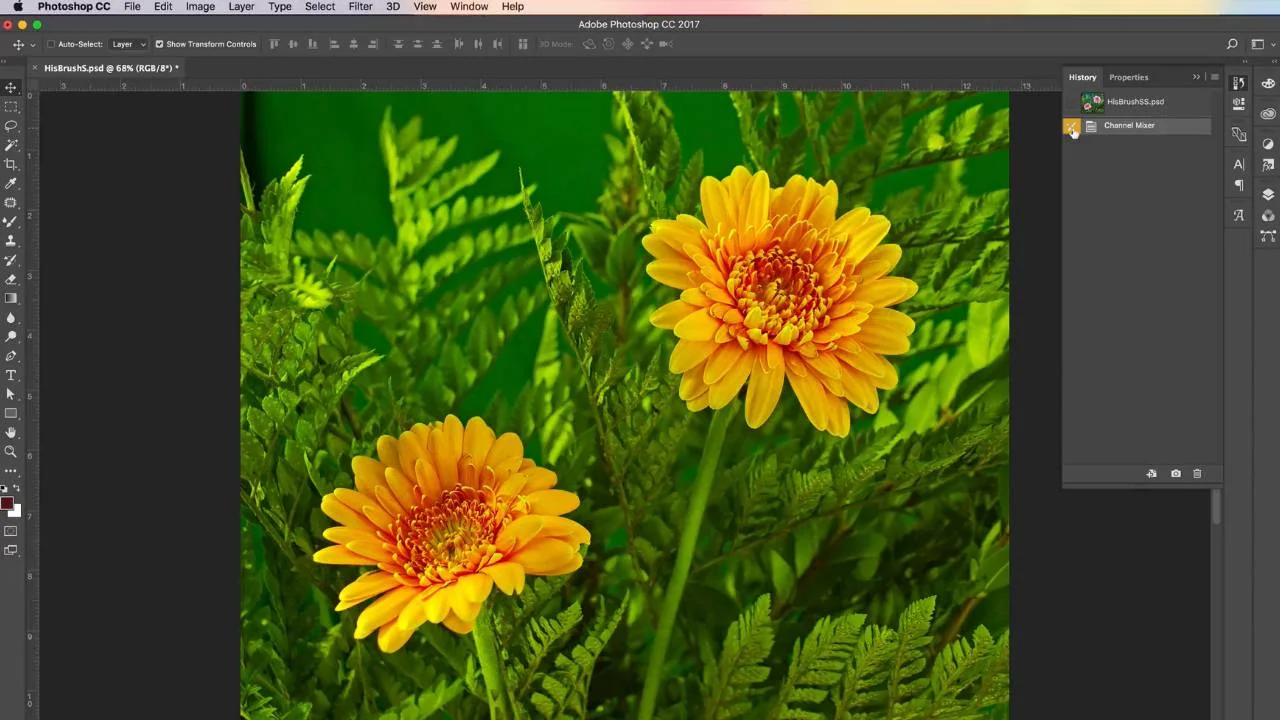
Task: Open the Color panel palette icon
Action: click(x=1268, y=83)
